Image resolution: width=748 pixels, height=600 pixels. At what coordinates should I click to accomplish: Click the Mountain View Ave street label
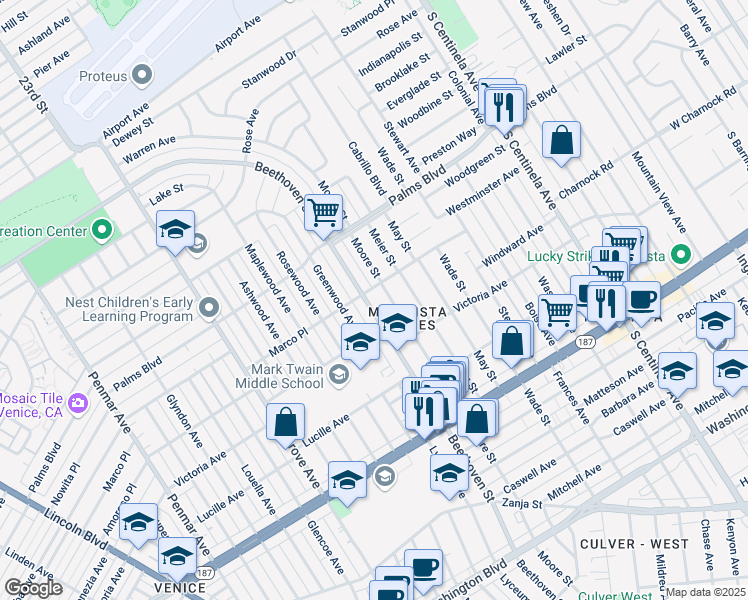[x=659, y=192]
